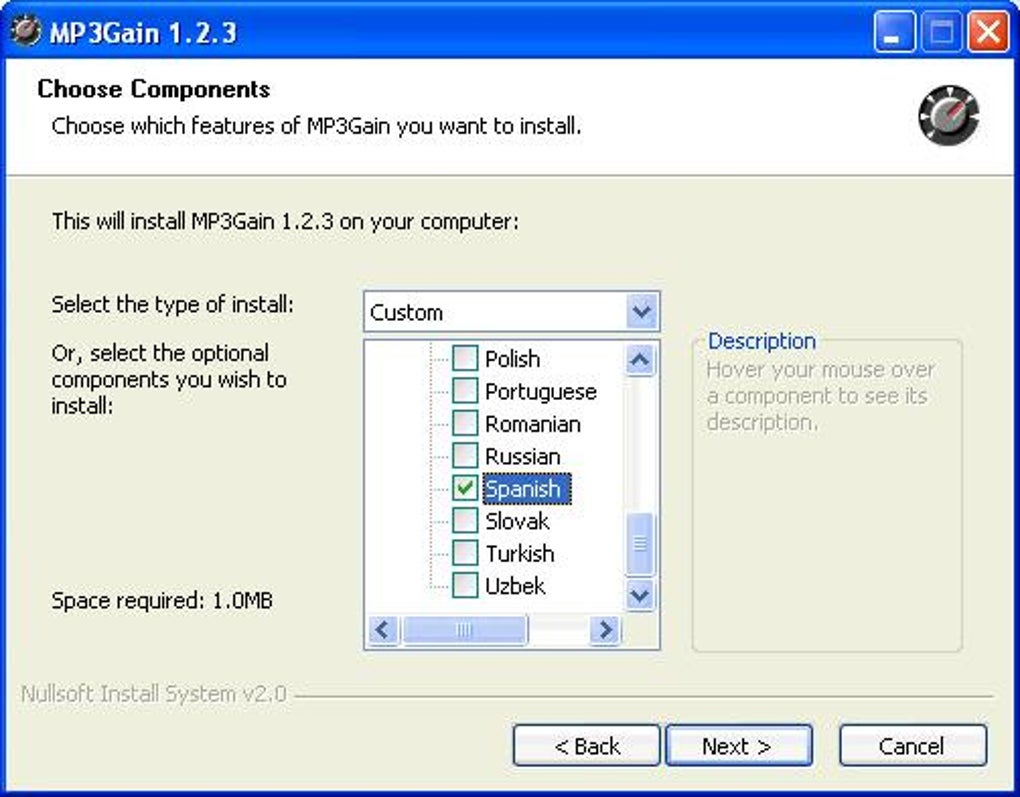Select the Portuguese label in component list
Viewport: 1020px width, 797px height.
[x=541, y=392]
